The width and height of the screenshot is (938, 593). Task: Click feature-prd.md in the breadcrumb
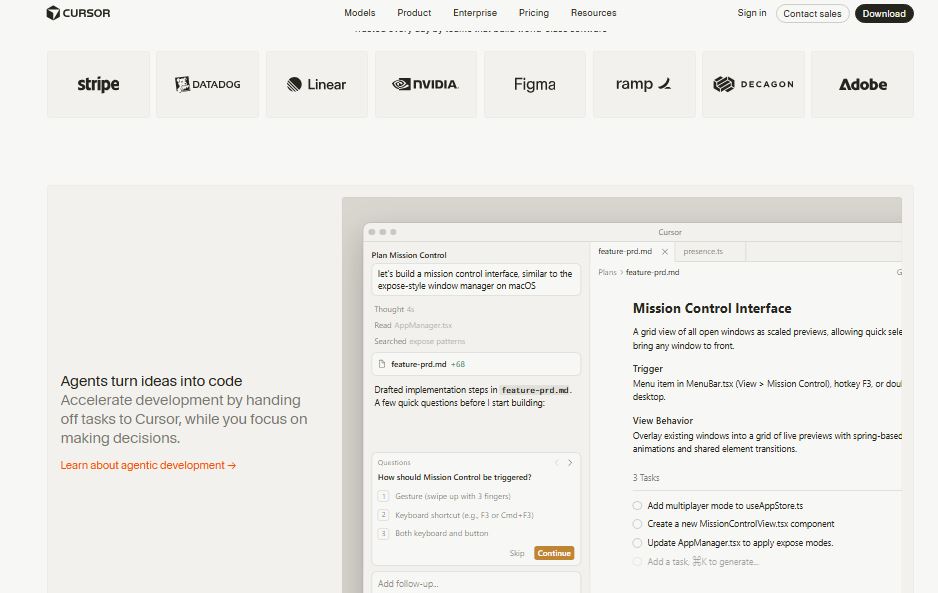(x=653, y=272)
